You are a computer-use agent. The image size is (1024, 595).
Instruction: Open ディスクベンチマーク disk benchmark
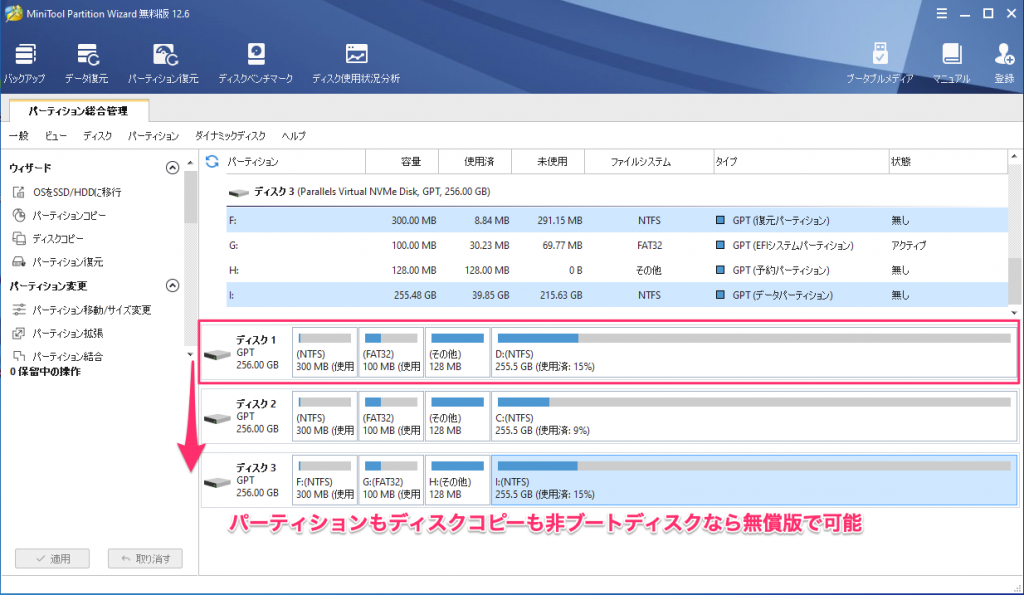(x=255, y=63)
